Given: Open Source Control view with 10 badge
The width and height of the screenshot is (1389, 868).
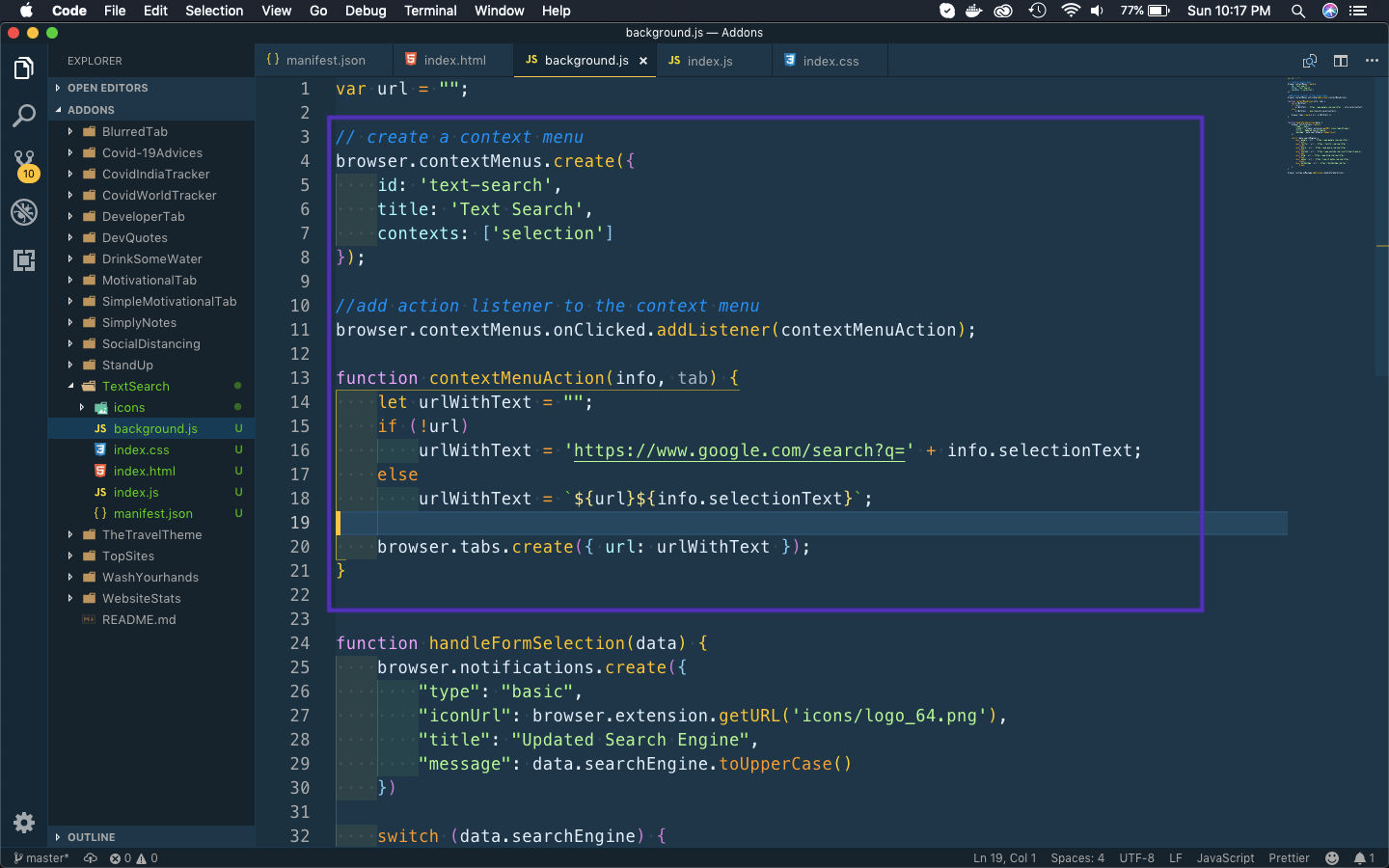Looking at the screenshot, I should tap(24, 165).
